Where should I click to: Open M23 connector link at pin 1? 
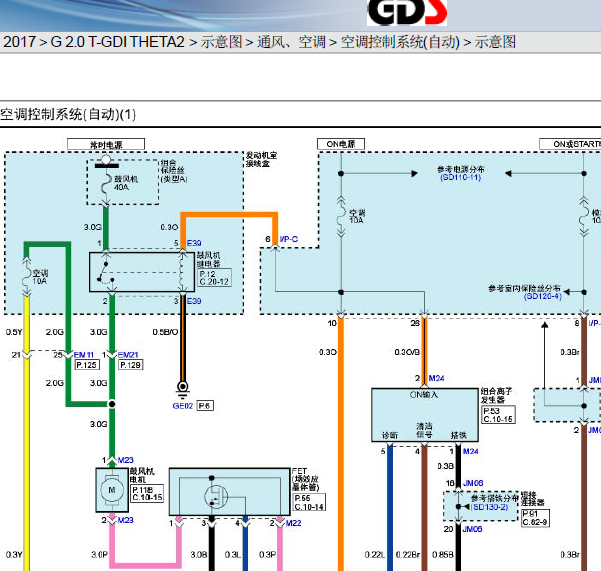125,460
